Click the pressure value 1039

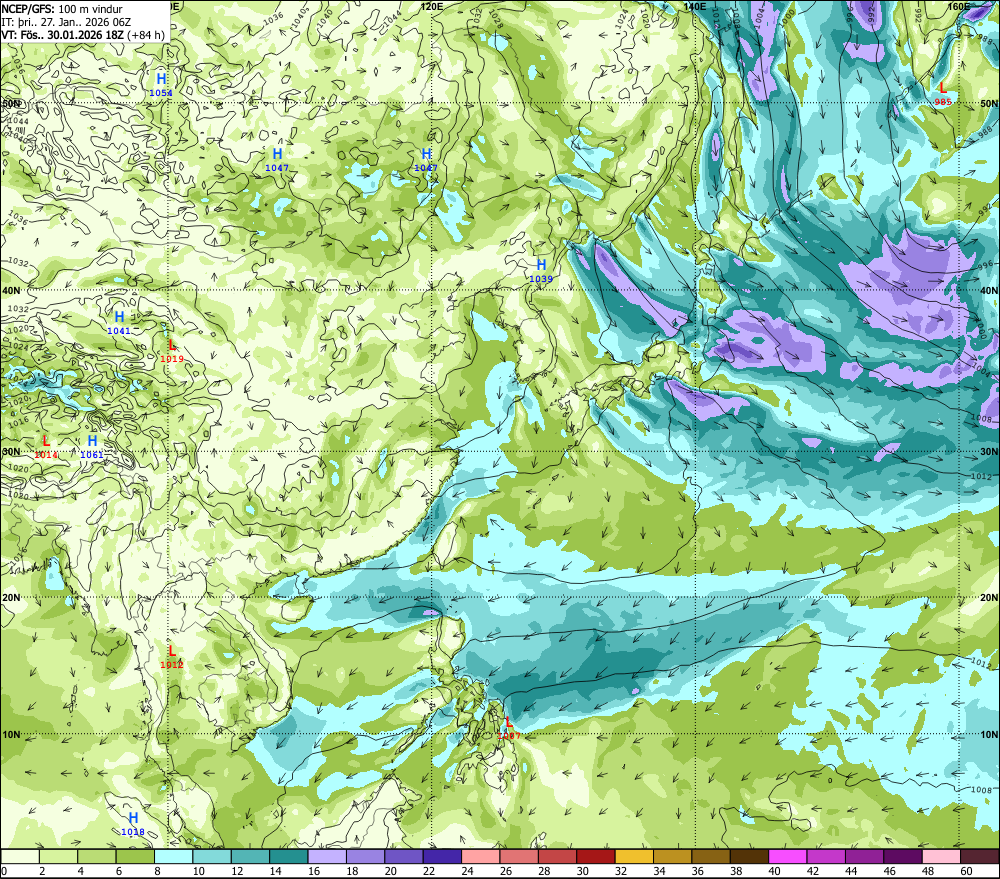(x=541, y=279)
